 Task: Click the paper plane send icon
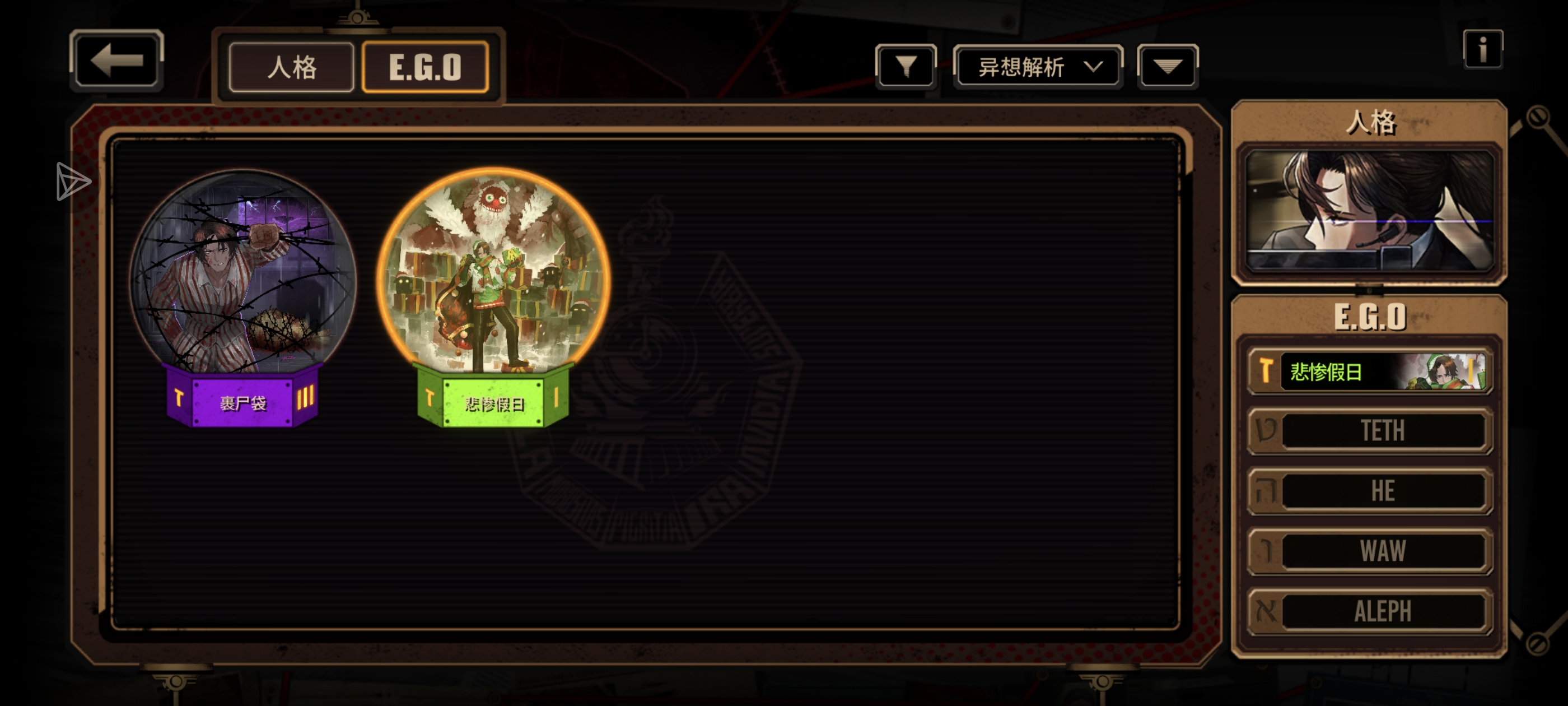[73, 181]
